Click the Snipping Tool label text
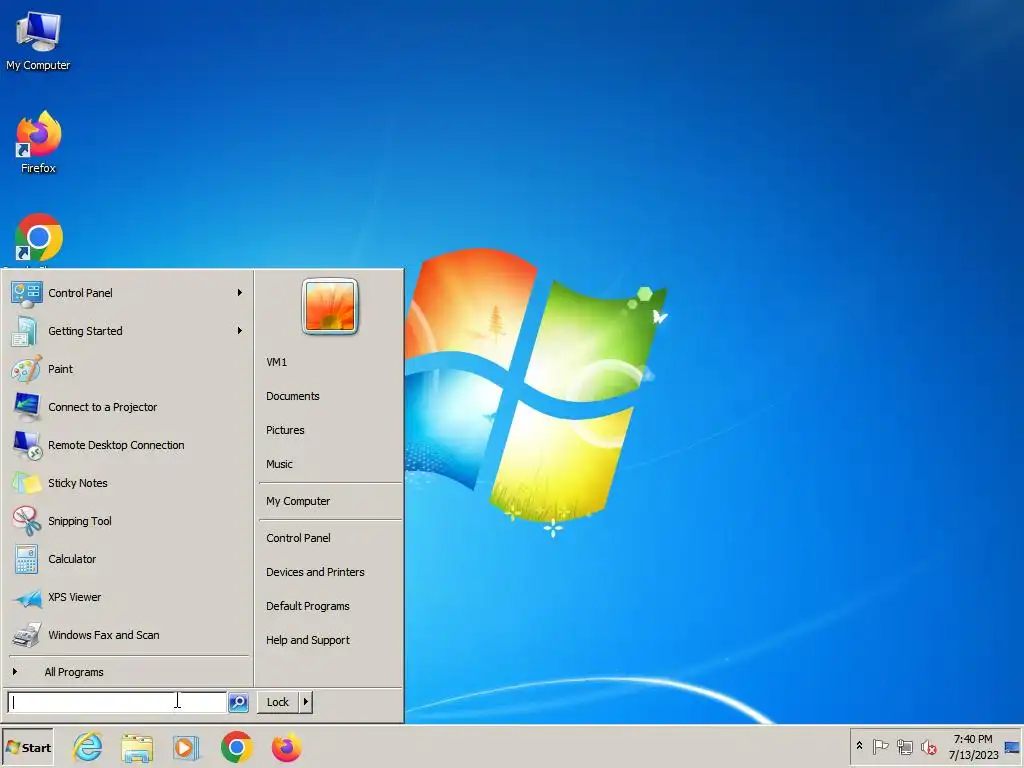This screenshot has width=1024, height=768. coord(80,521)
